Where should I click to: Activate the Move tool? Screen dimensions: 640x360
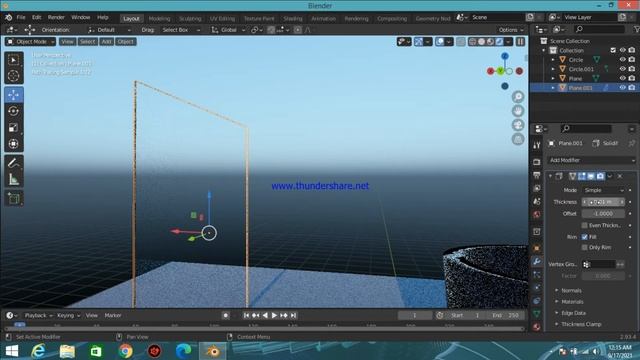13,95
